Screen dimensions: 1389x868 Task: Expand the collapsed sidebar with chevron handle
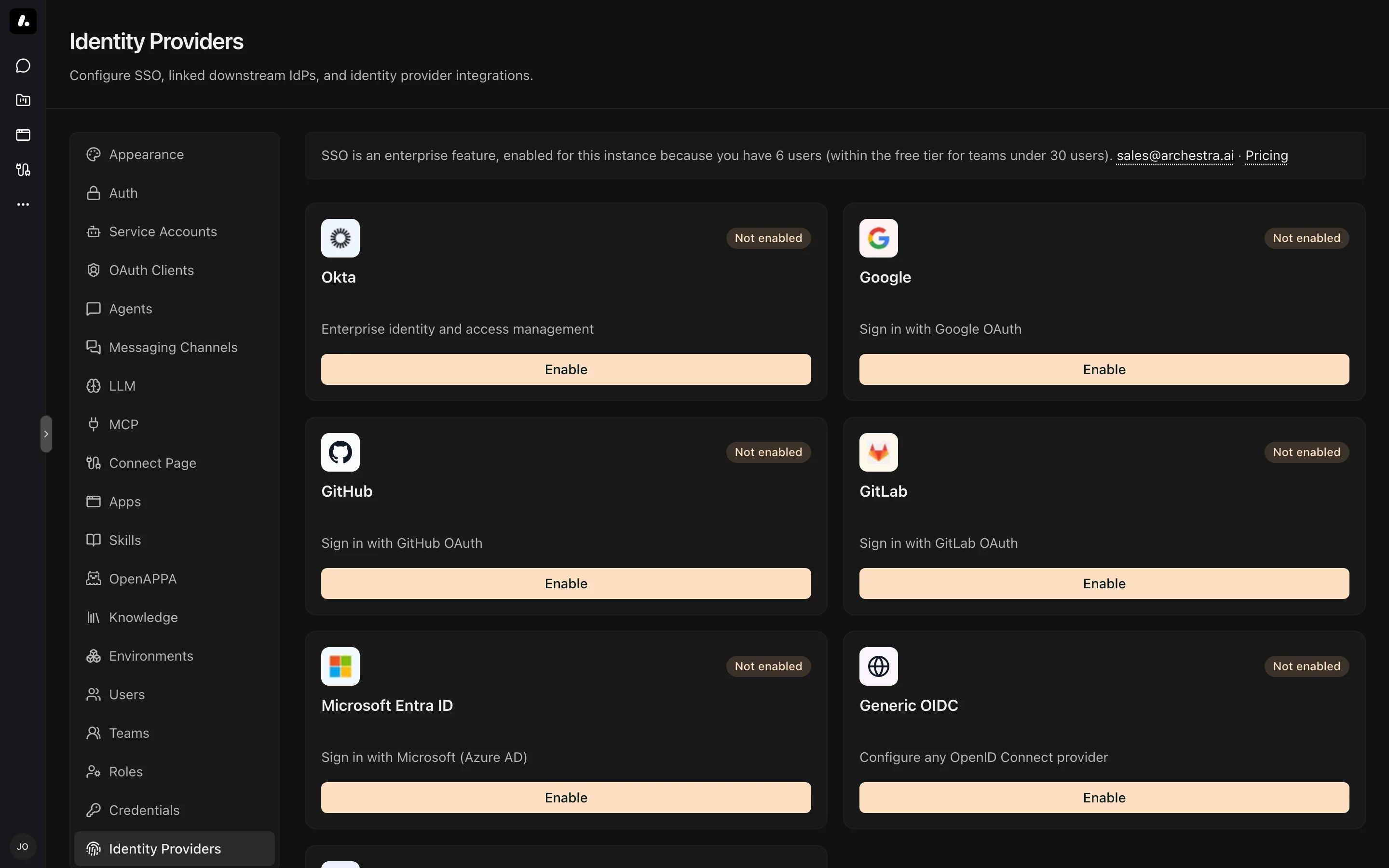46,434
